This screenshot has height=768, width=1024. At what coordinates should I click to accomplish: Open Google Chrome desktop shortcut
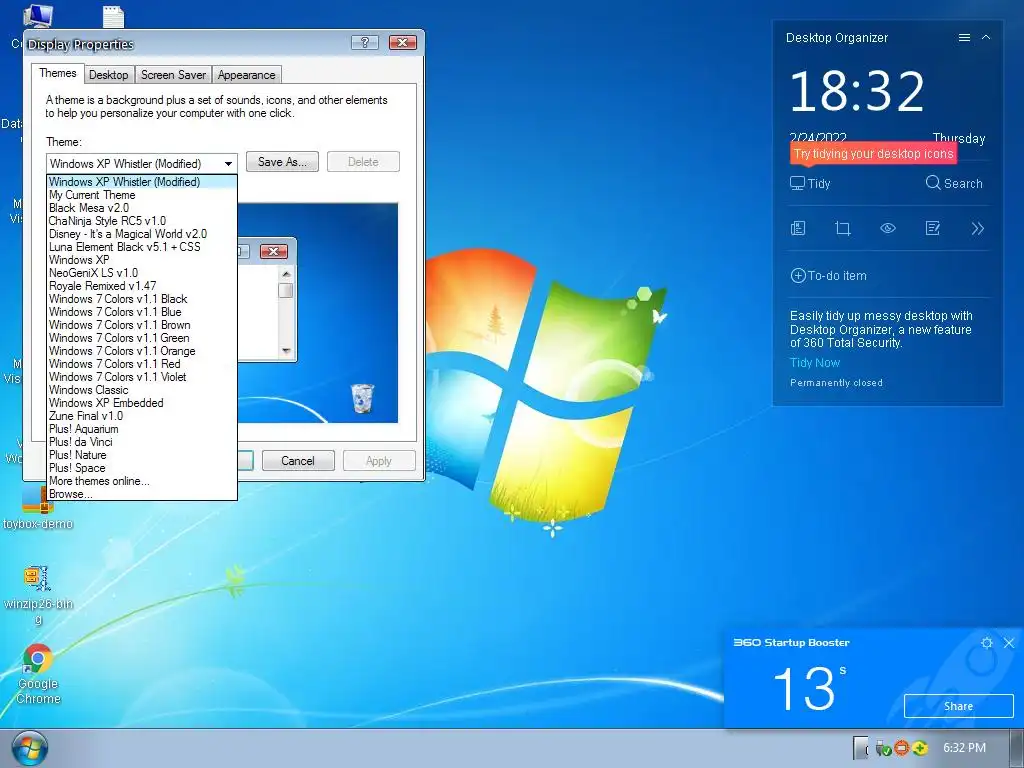point(38,675)
